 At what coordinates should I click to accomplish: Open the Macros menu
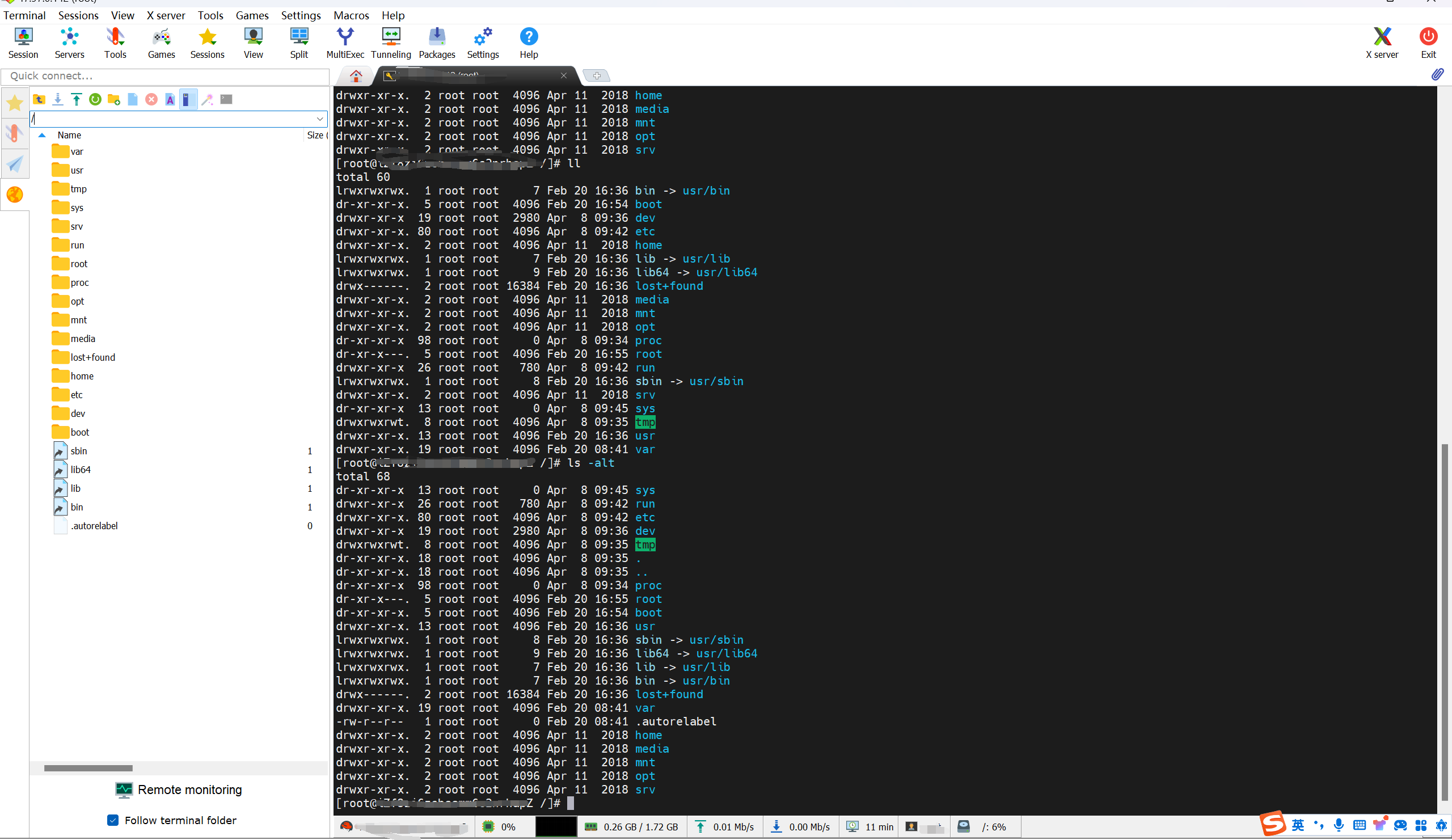[x=351, y=15]
